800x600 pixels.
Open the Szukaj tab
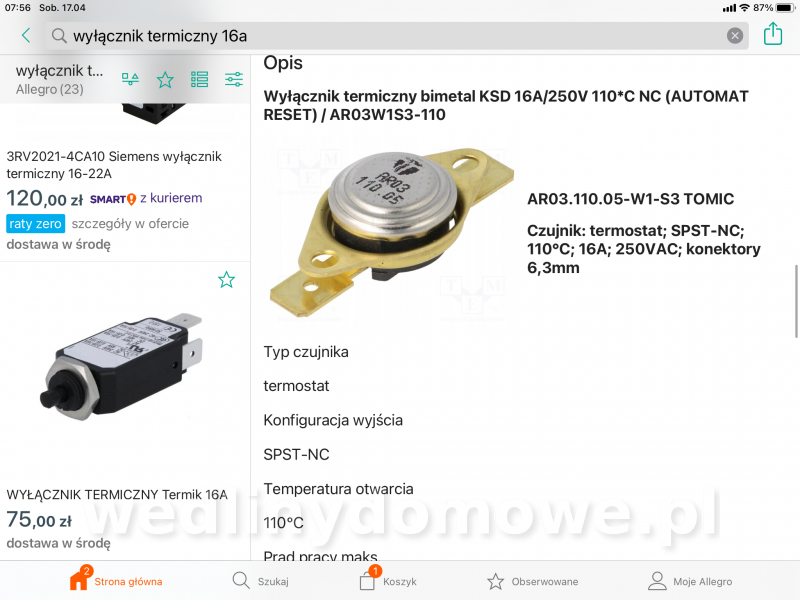pos(261,581)
